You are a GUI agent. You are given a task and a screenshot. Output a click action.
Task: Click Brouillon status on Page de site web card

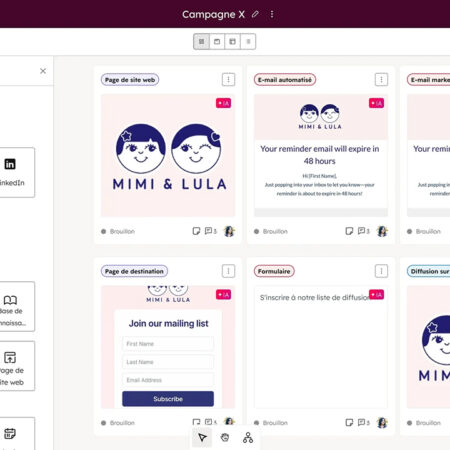(118, 231)
